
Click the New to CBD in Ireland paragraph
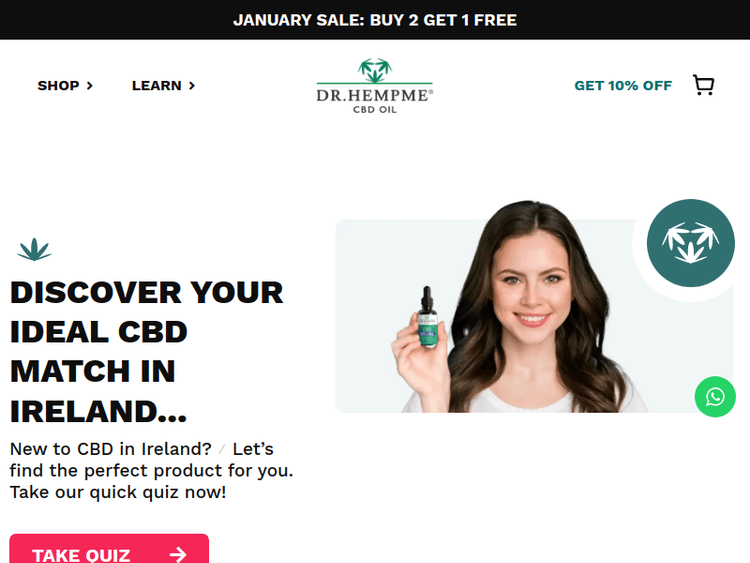coord(151,471)
